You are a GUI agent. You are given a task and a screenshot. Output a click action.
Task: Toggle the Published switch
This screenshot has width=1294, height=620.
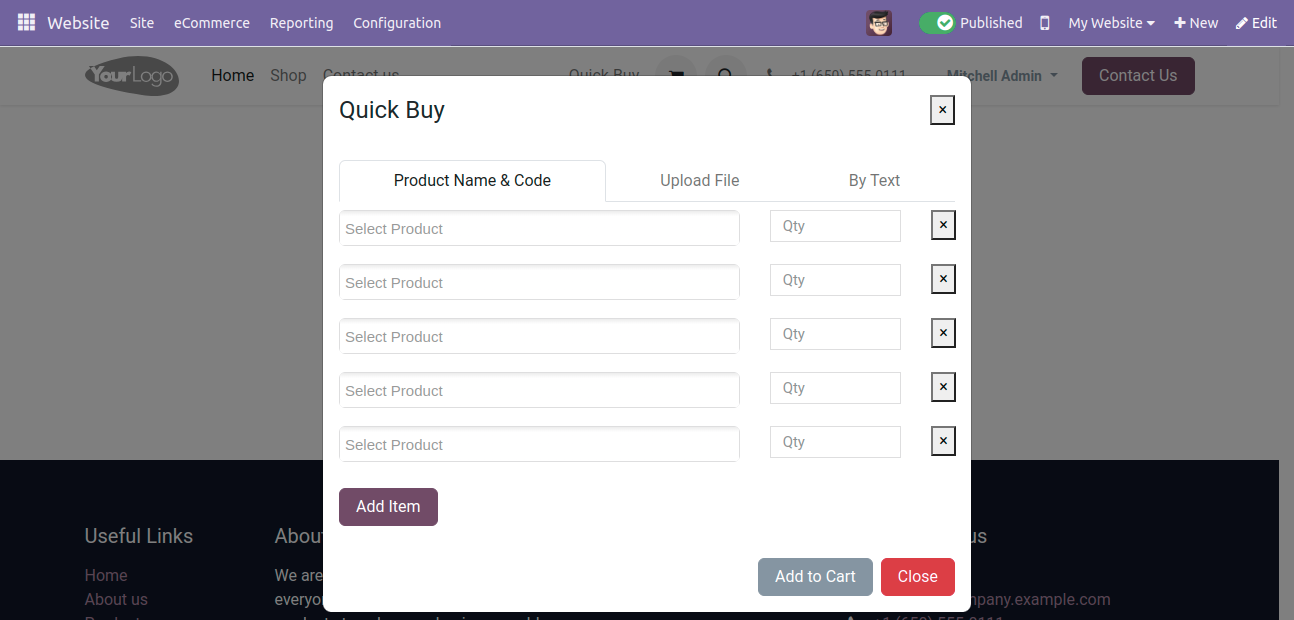pyautogui.click(x=937, y=23)
